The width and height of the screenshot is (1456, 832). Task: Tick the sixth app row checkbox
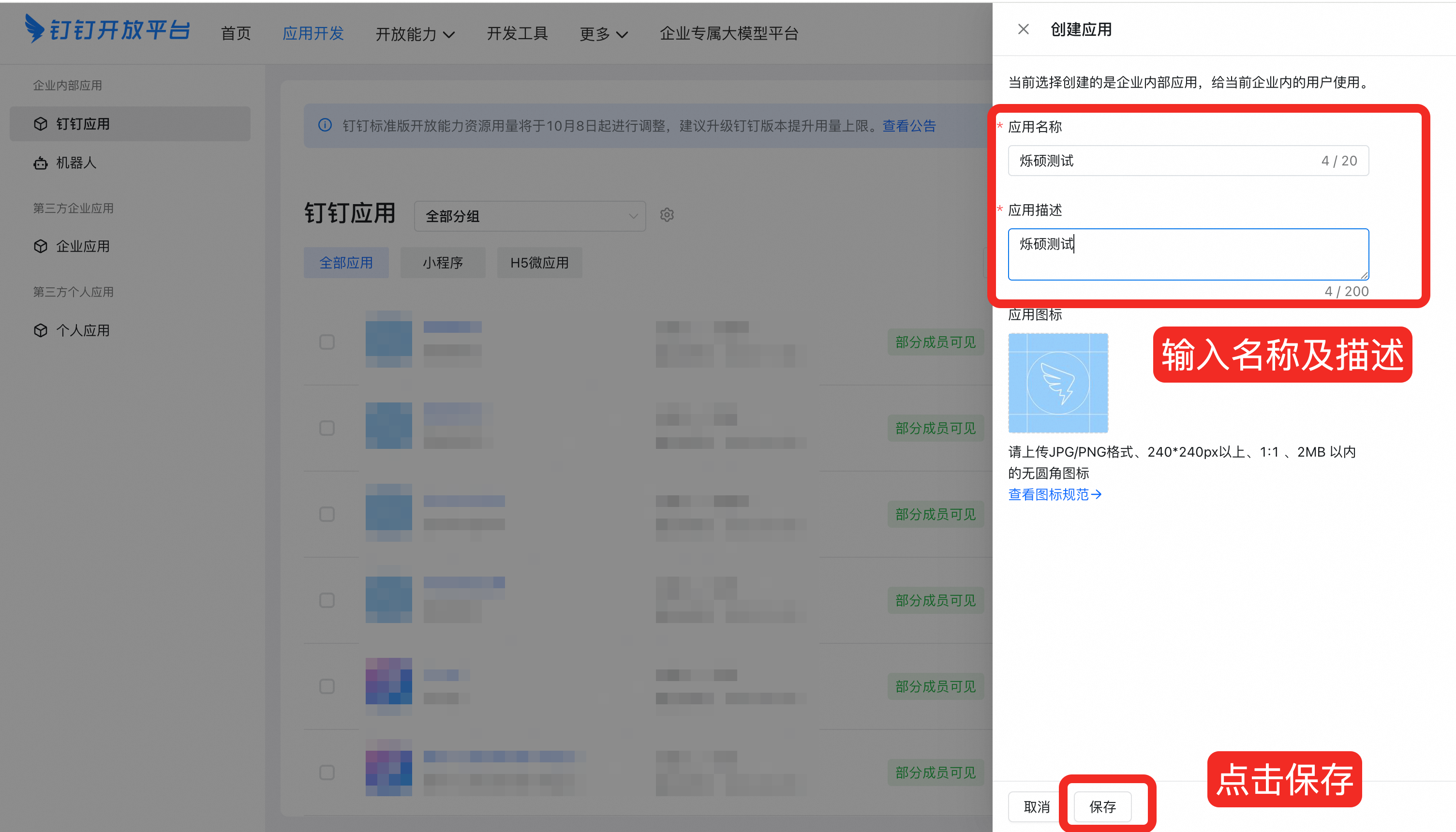point(327,773)
